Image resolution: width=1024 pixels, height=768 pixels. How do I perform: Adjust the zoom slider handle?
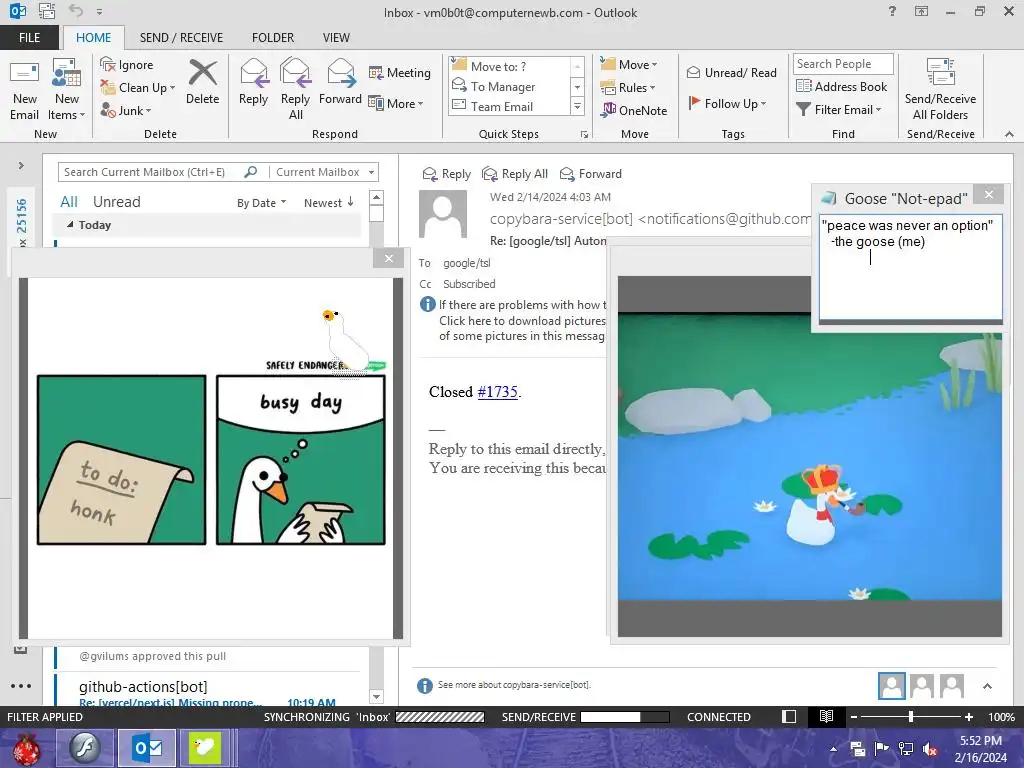click(911, 716)
